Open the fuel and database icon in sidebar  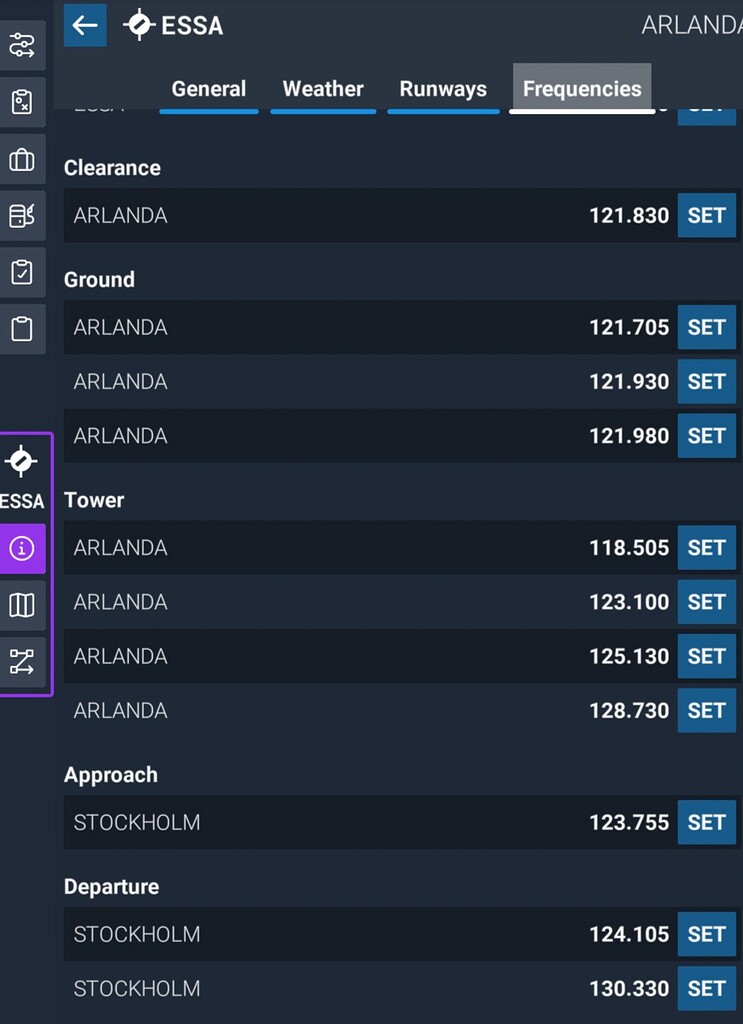pos(21,215)
